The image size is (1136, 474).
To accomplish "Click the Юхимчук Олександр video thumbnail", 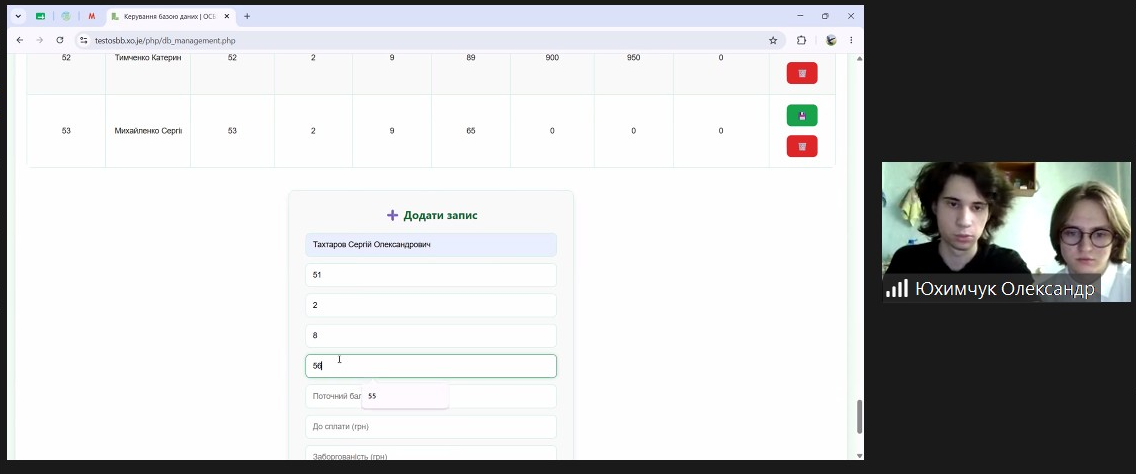I will [1006, 231].
